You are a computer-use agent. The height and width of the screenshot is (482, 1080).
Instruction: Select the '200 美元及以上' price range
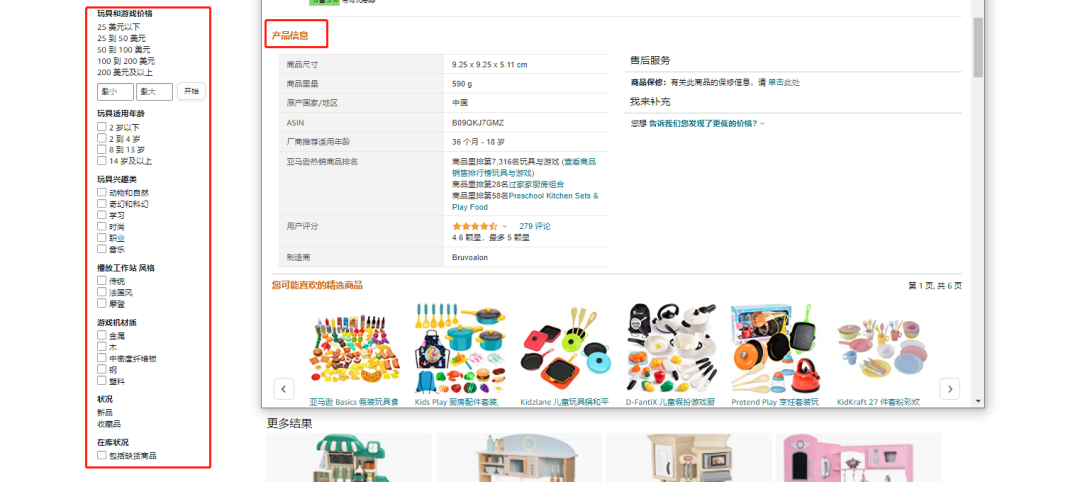point(125,72)
